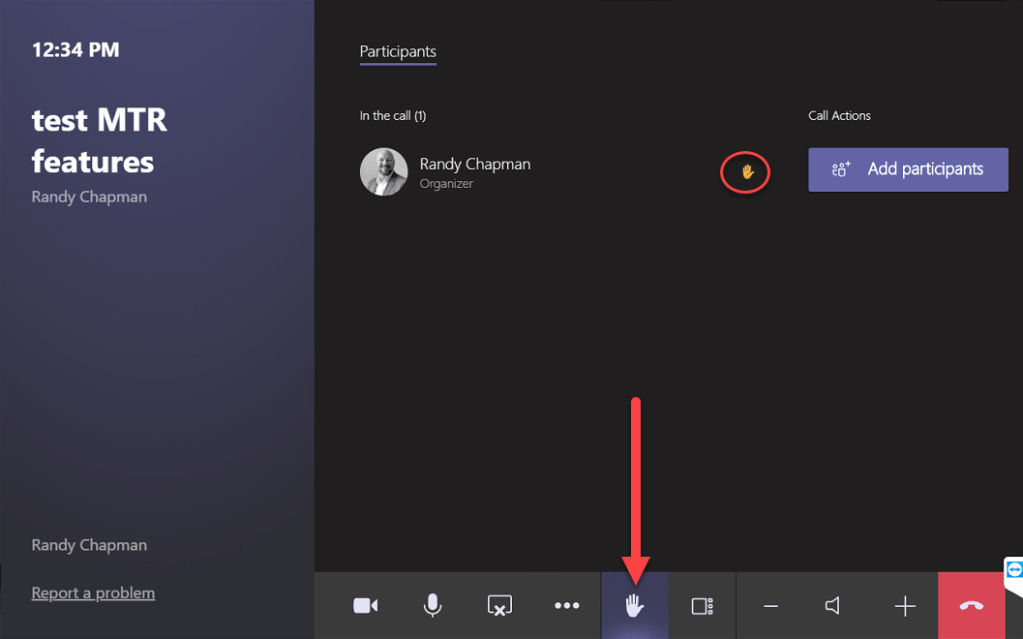Image resolution: width=1023 pixels, height=639 pixels.
Task: Open the Report a problem link
Action: 93,593
